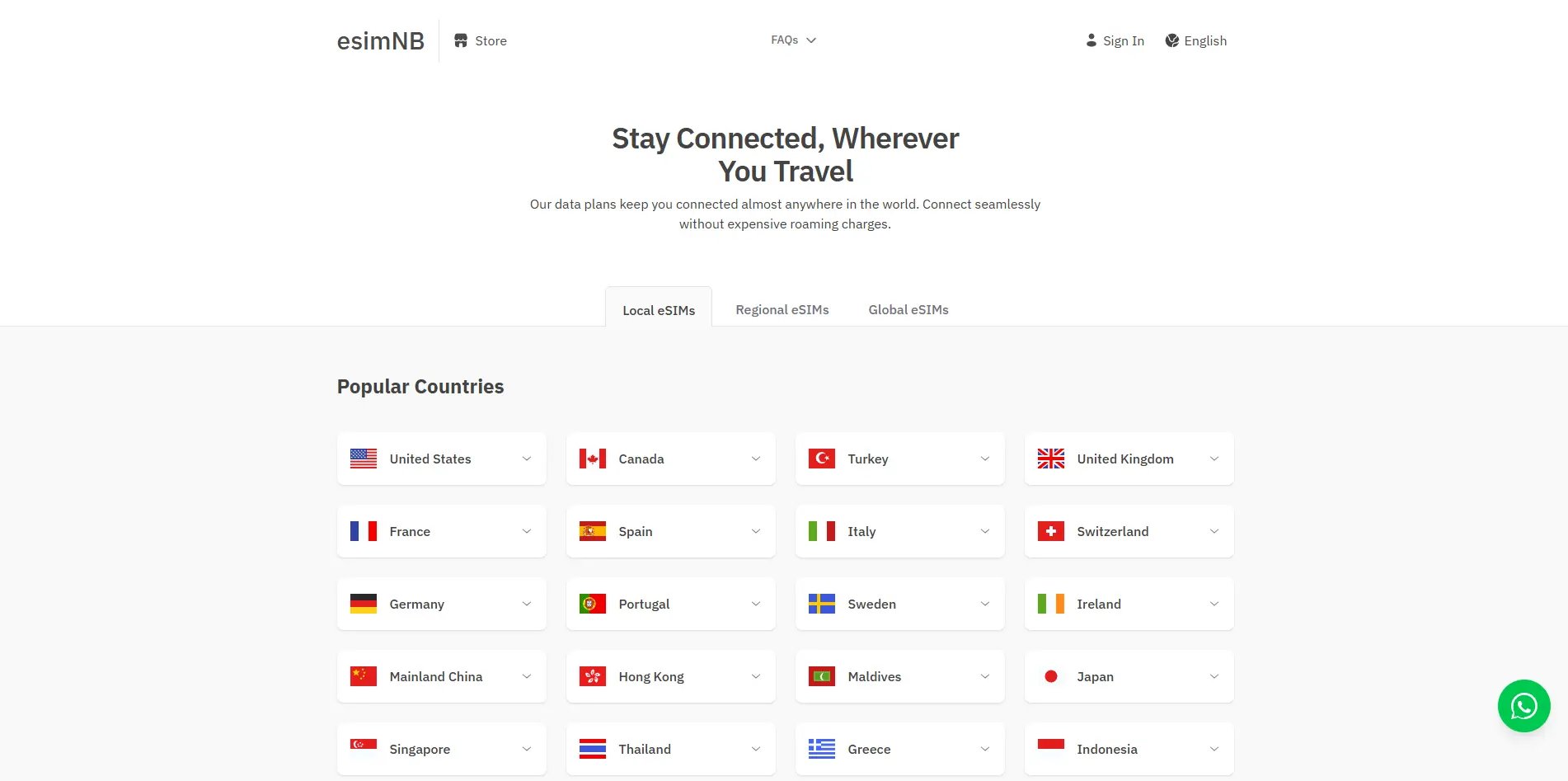Switch to the Global eSIMs tab

908,309
